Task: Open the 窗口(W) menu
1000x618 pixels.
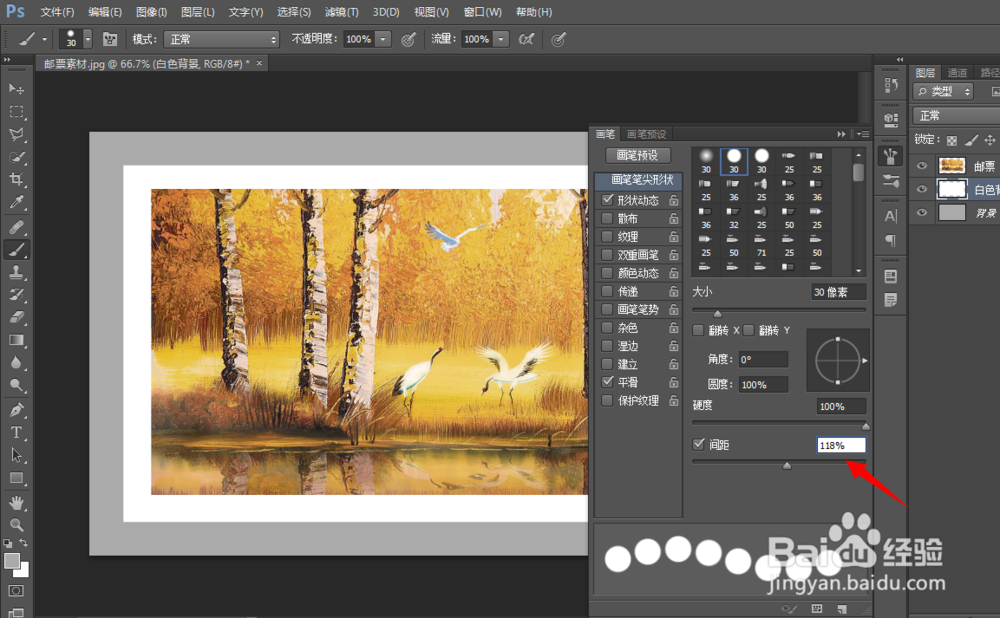Action: click(x=483, y=12)
